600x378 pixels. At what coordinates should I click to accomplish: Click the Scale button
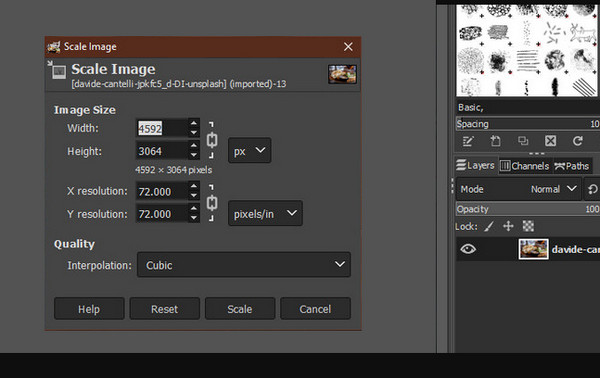point(240,308)
